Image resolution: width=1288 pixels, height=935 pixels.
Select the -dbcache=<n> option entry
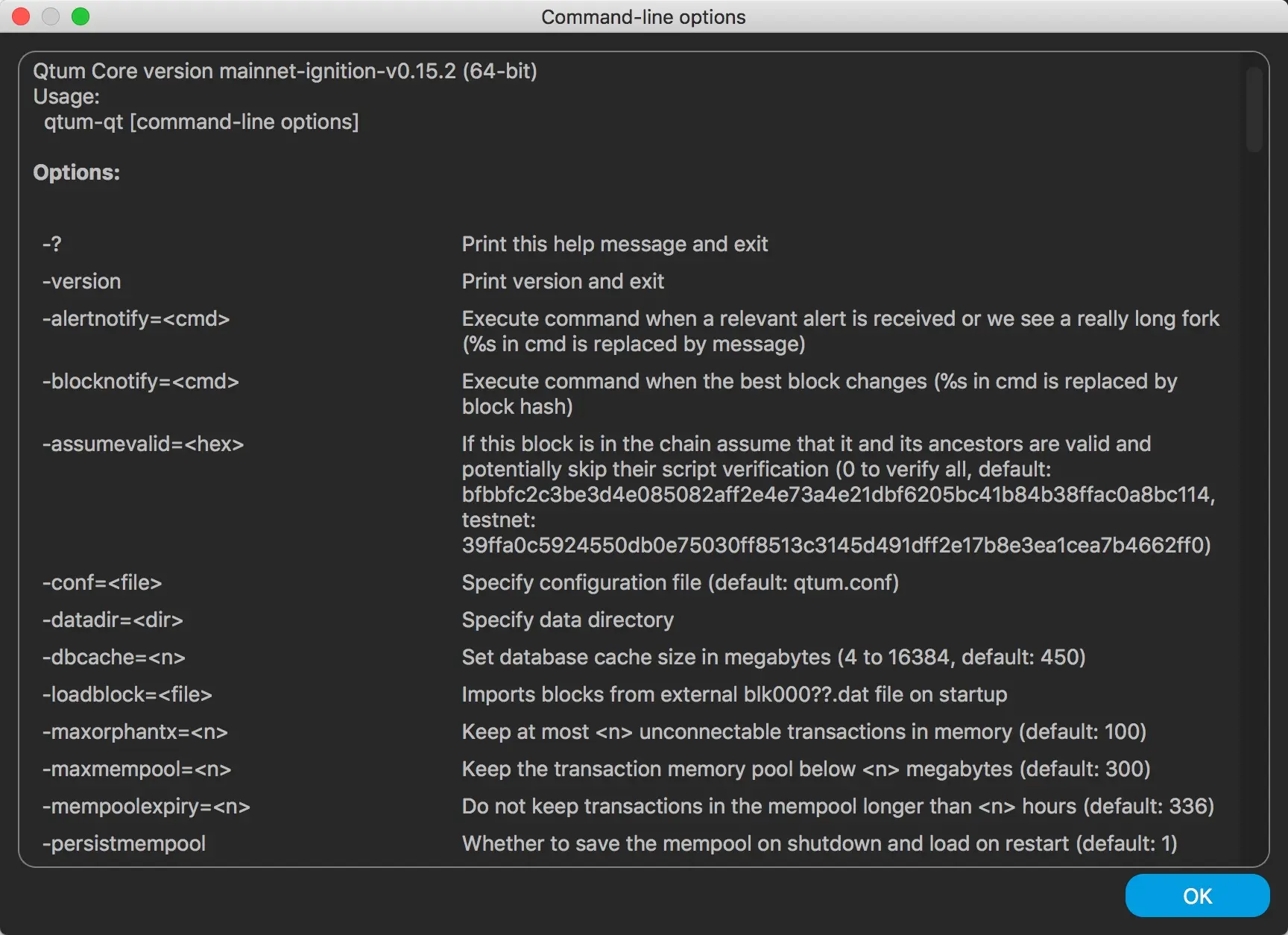point(113,657)
